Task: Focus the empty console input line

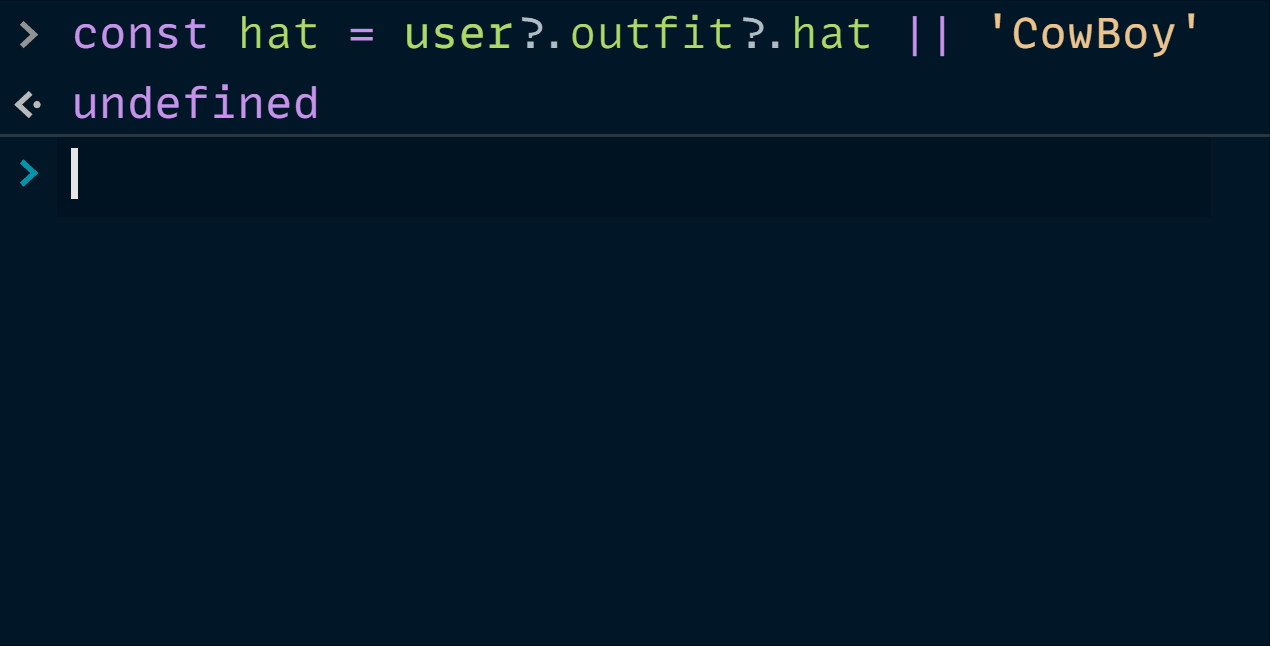Action: click(634, 177)
